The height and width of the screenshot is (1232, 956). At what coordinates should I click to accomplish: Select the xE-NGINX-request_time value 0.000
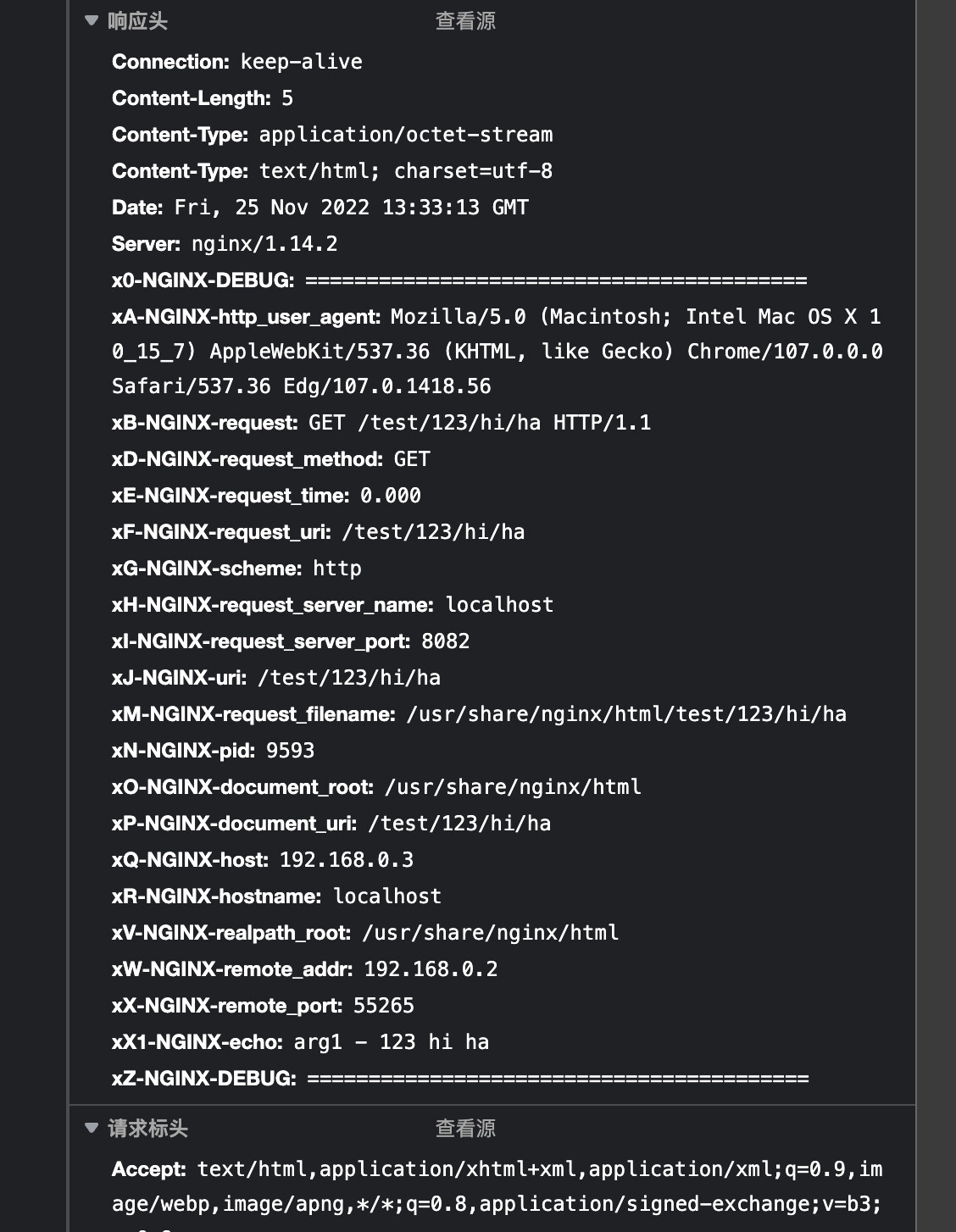(x=391, y=496)
